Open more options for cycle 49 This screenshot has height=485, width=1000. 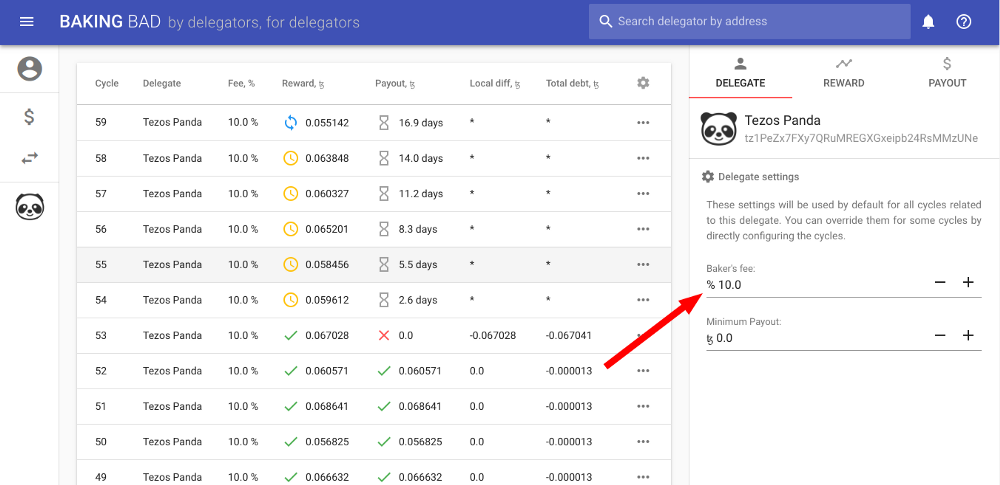(x=643, y=477)
